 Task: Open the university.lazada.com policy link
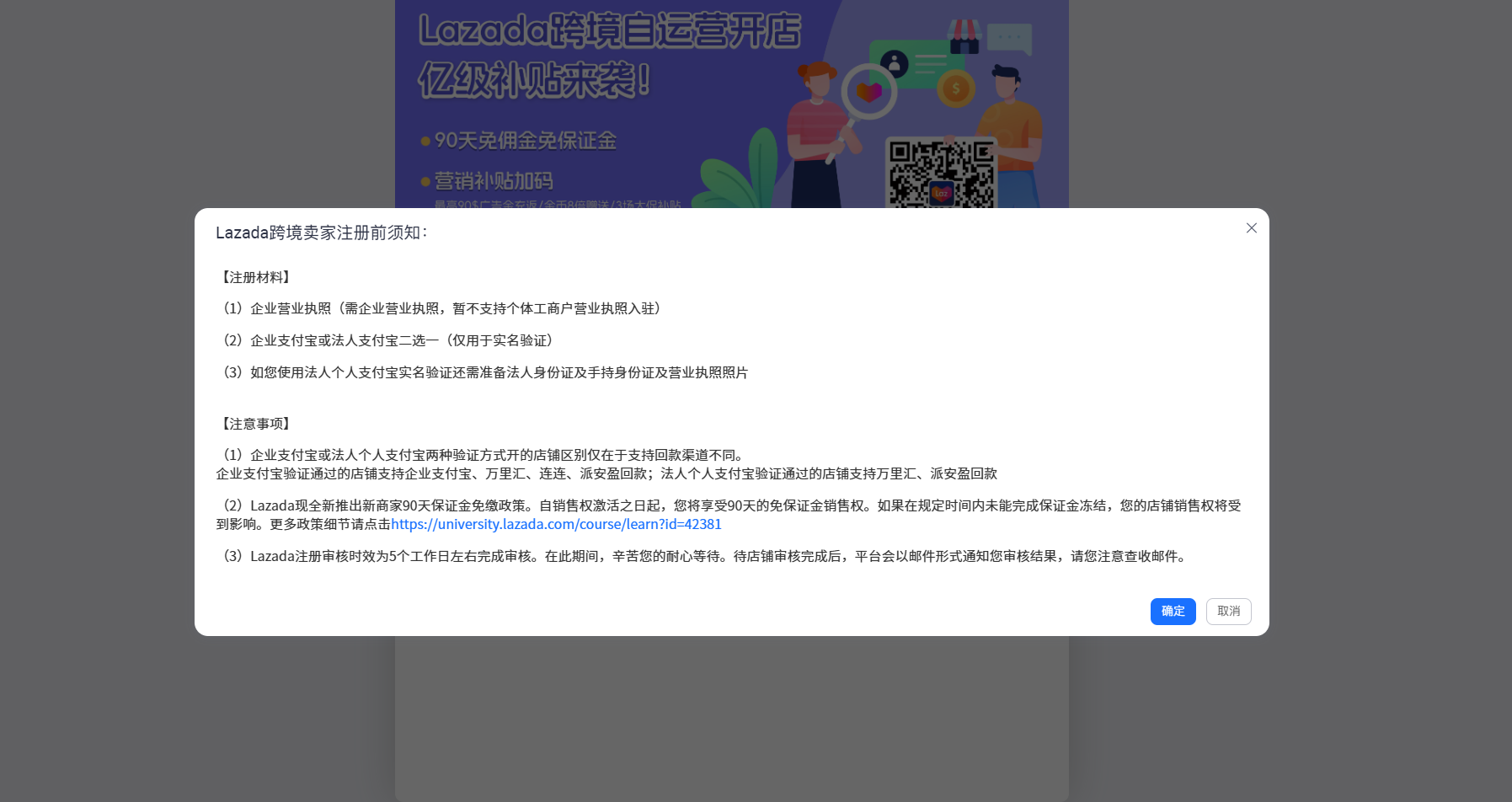point(557,524)
